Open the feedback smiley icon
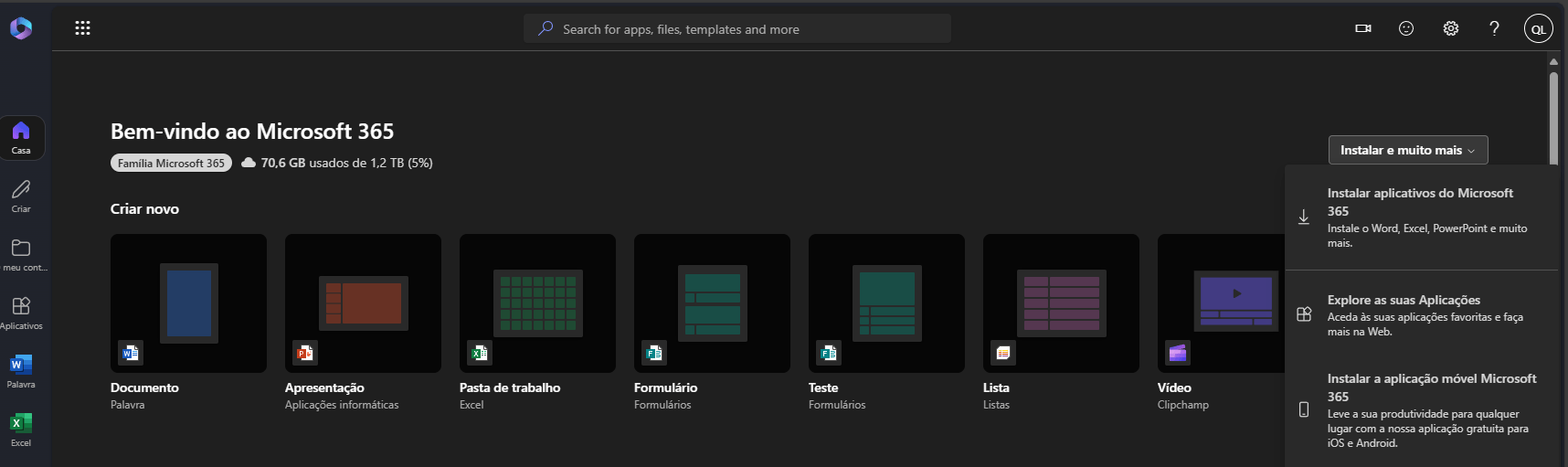The width and height of the screenshot is (1568, 467). click(x=1406, y=28)
